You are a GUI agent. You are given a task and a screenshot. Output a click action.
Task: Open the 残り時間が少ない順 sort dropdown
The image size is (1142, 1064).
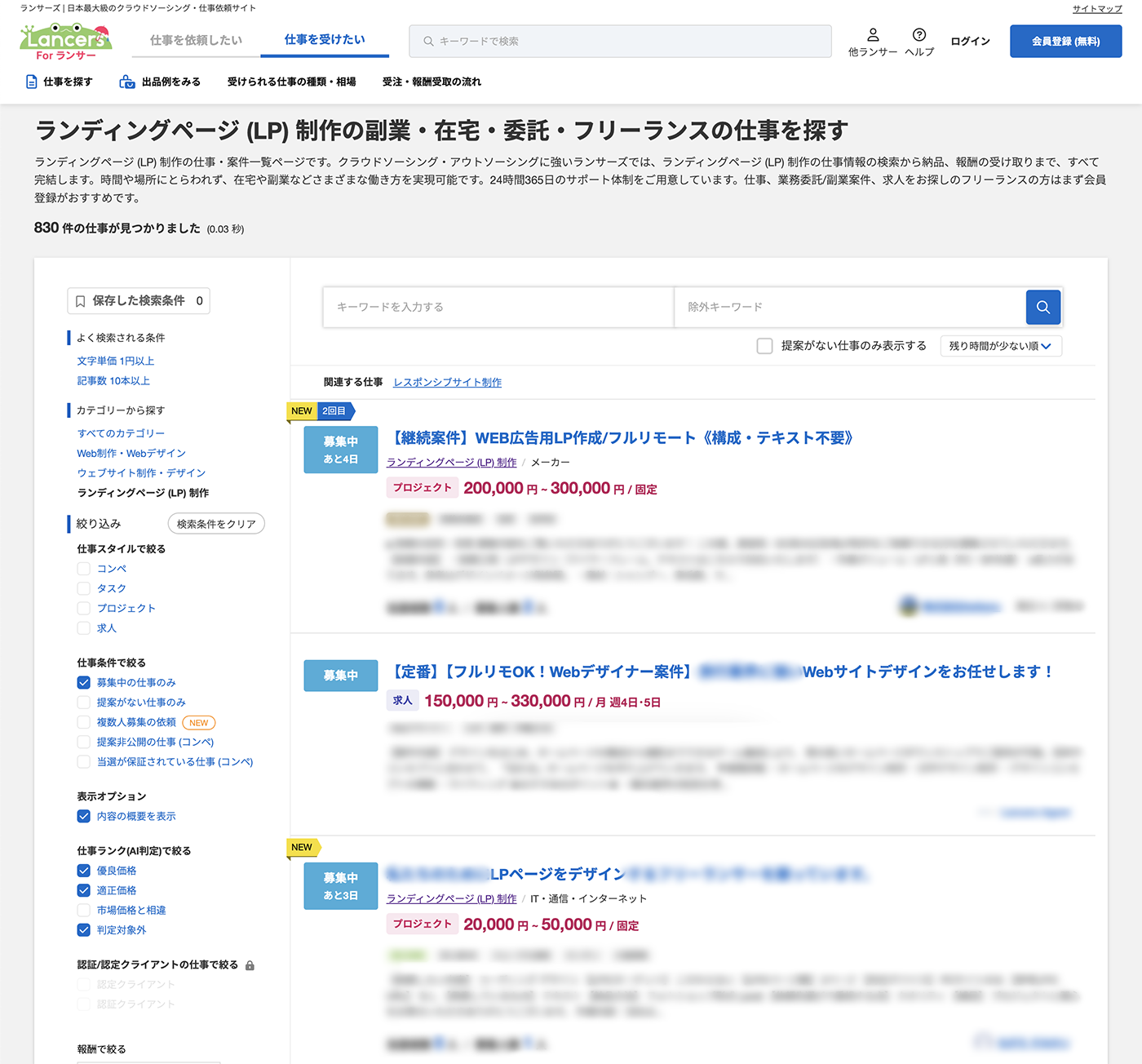click(1001, 346)
